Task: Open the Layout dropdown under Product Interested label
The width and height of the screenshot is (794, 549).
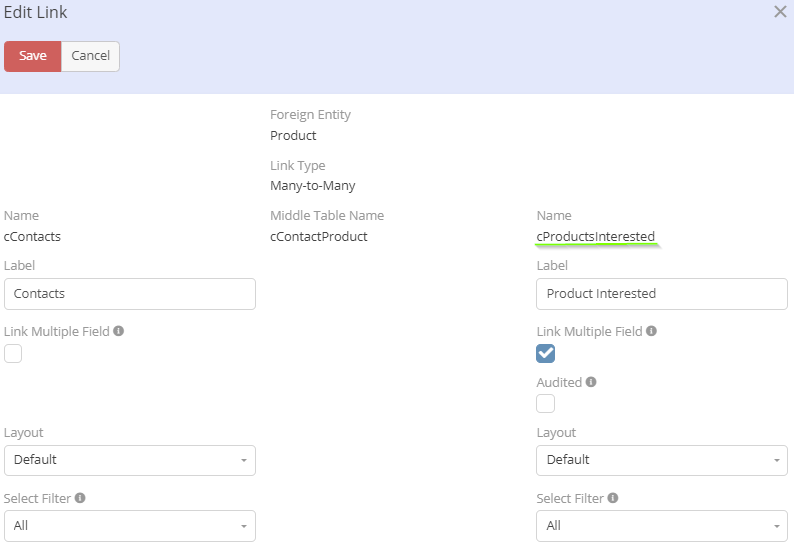Action: coord(662,460)
